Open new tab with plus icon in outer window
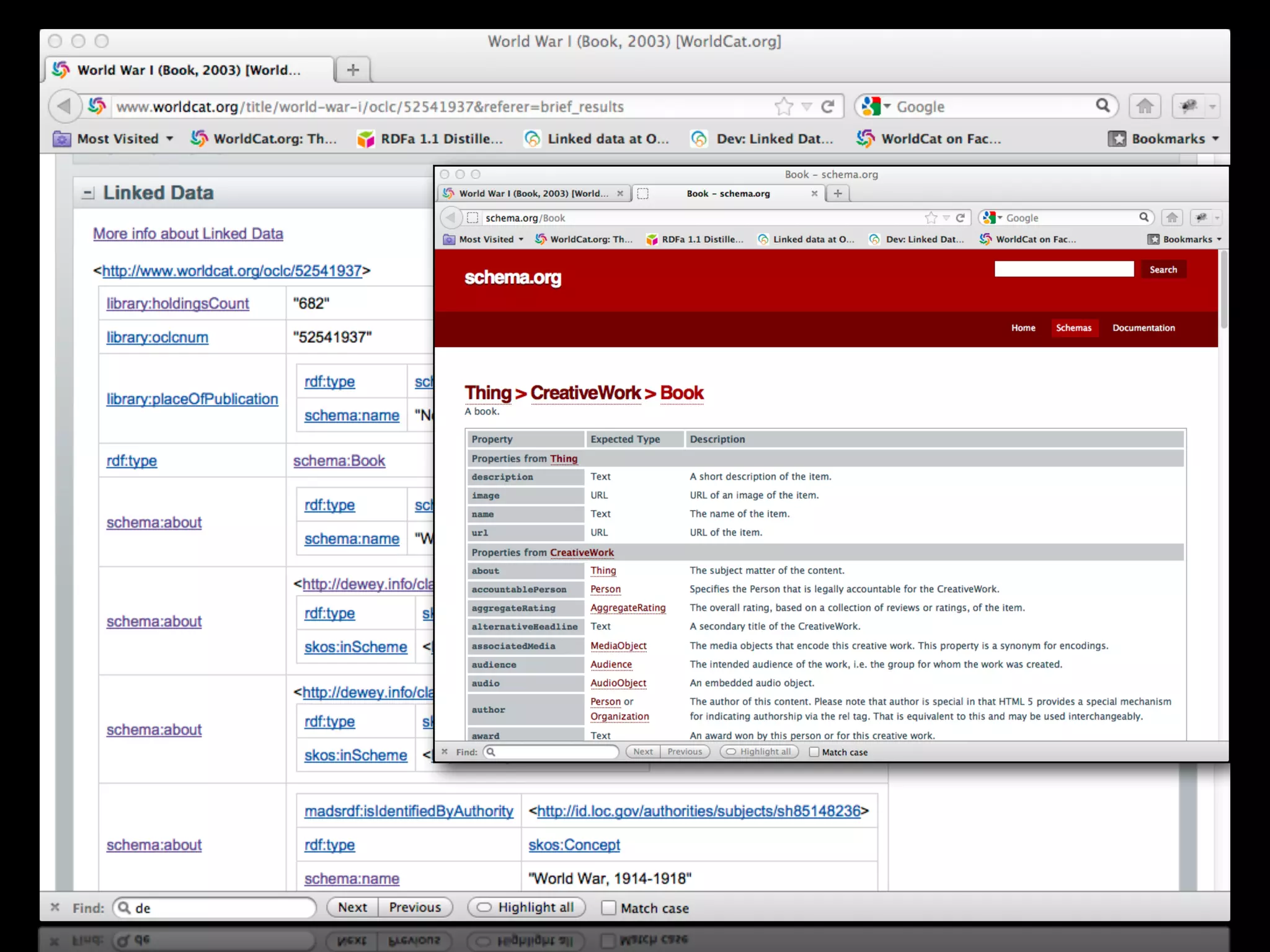The width and height of the screenshot is (1270, 952). click(353, 70)
